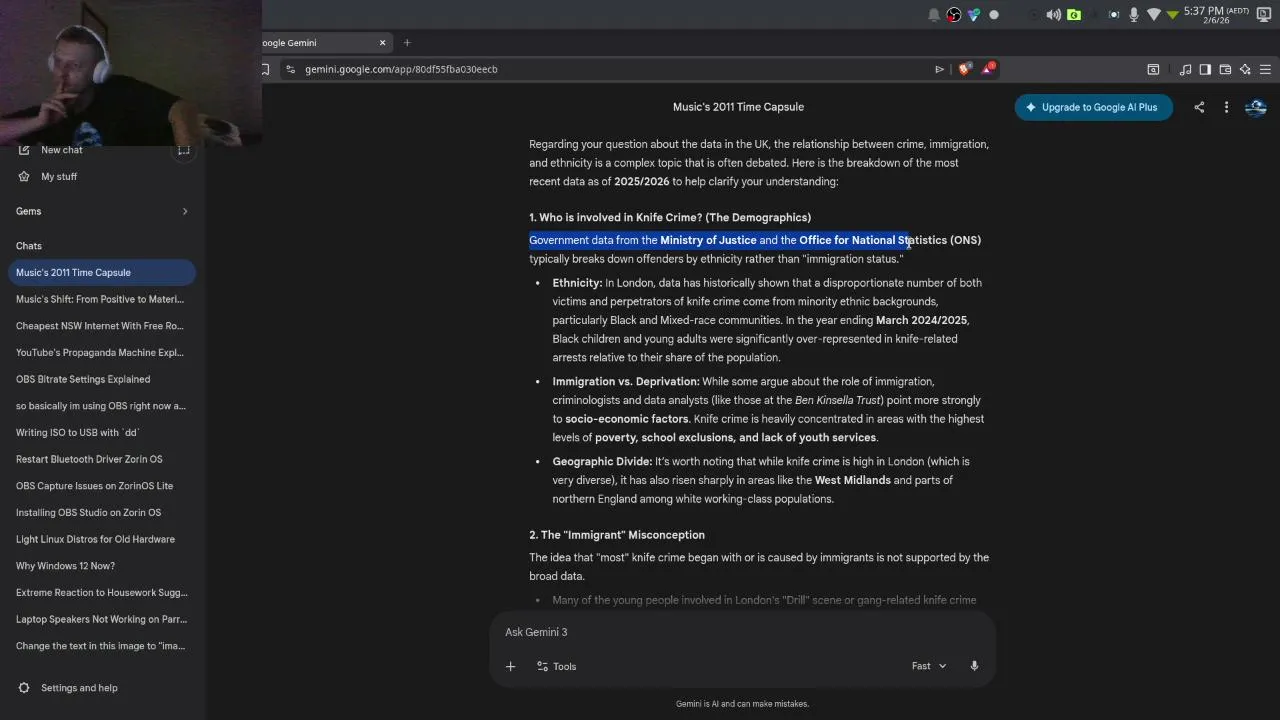Click the browser music note playlist icon
This screenshot has width=1280, height=720.
click(x=1185, y=69)
